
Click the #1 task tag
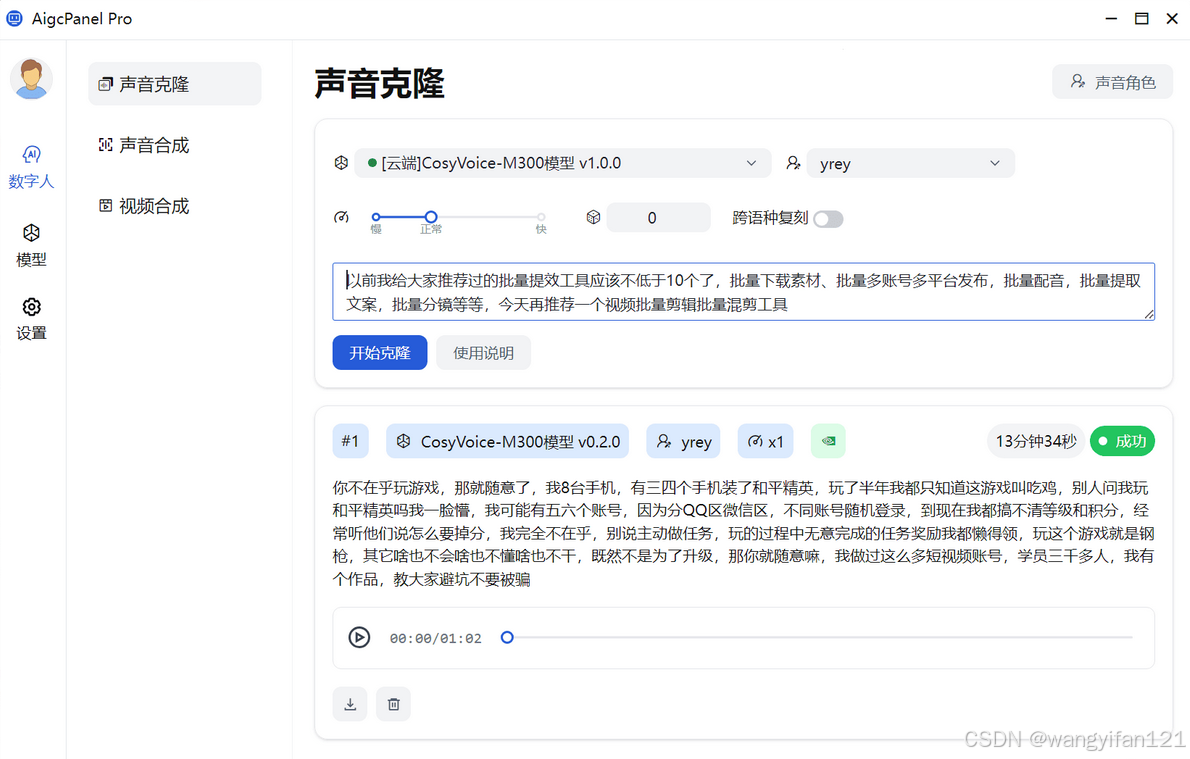point(350,441)
